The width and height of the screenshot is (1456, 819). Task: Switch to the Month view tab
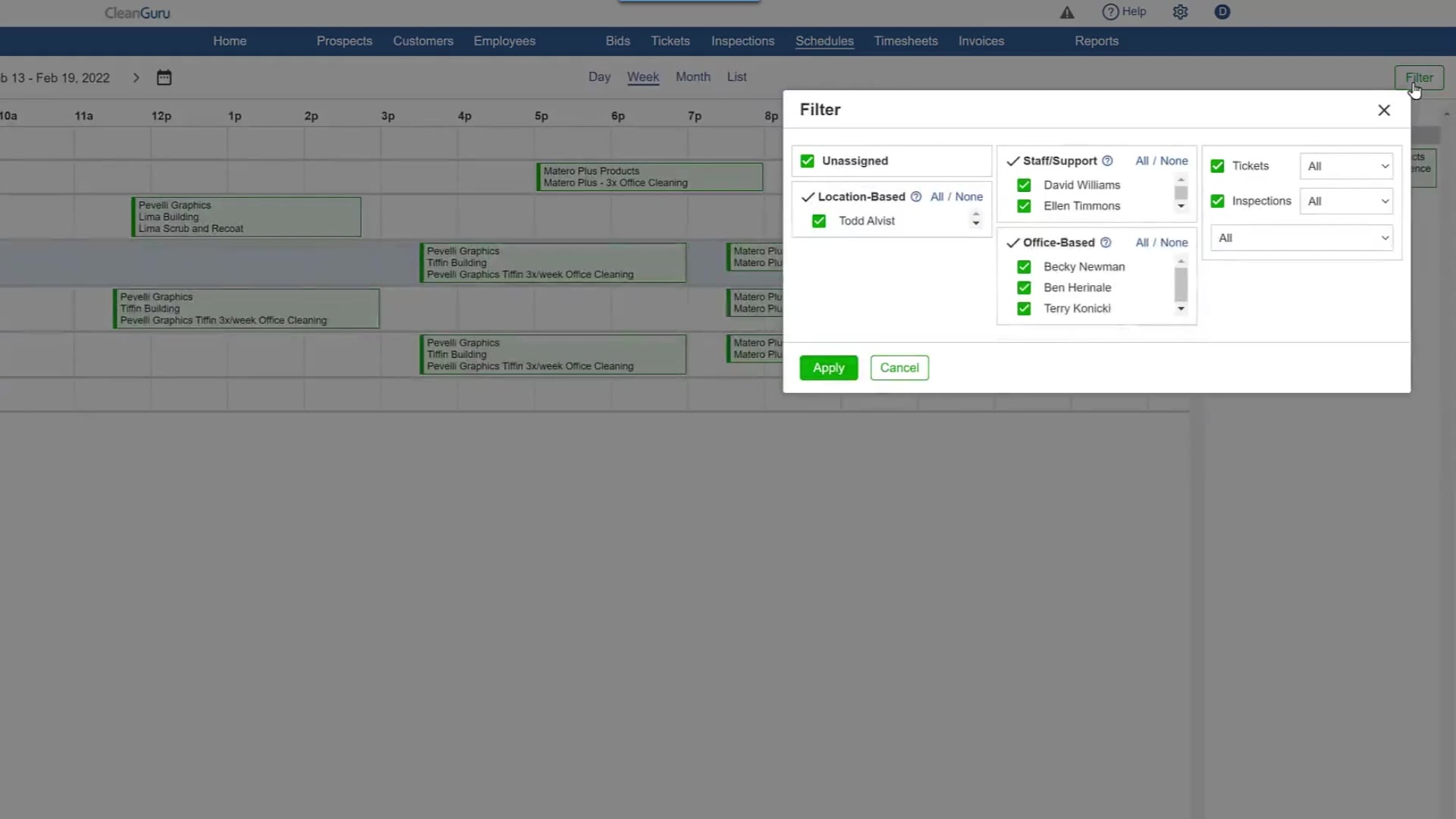click(693, 77)
